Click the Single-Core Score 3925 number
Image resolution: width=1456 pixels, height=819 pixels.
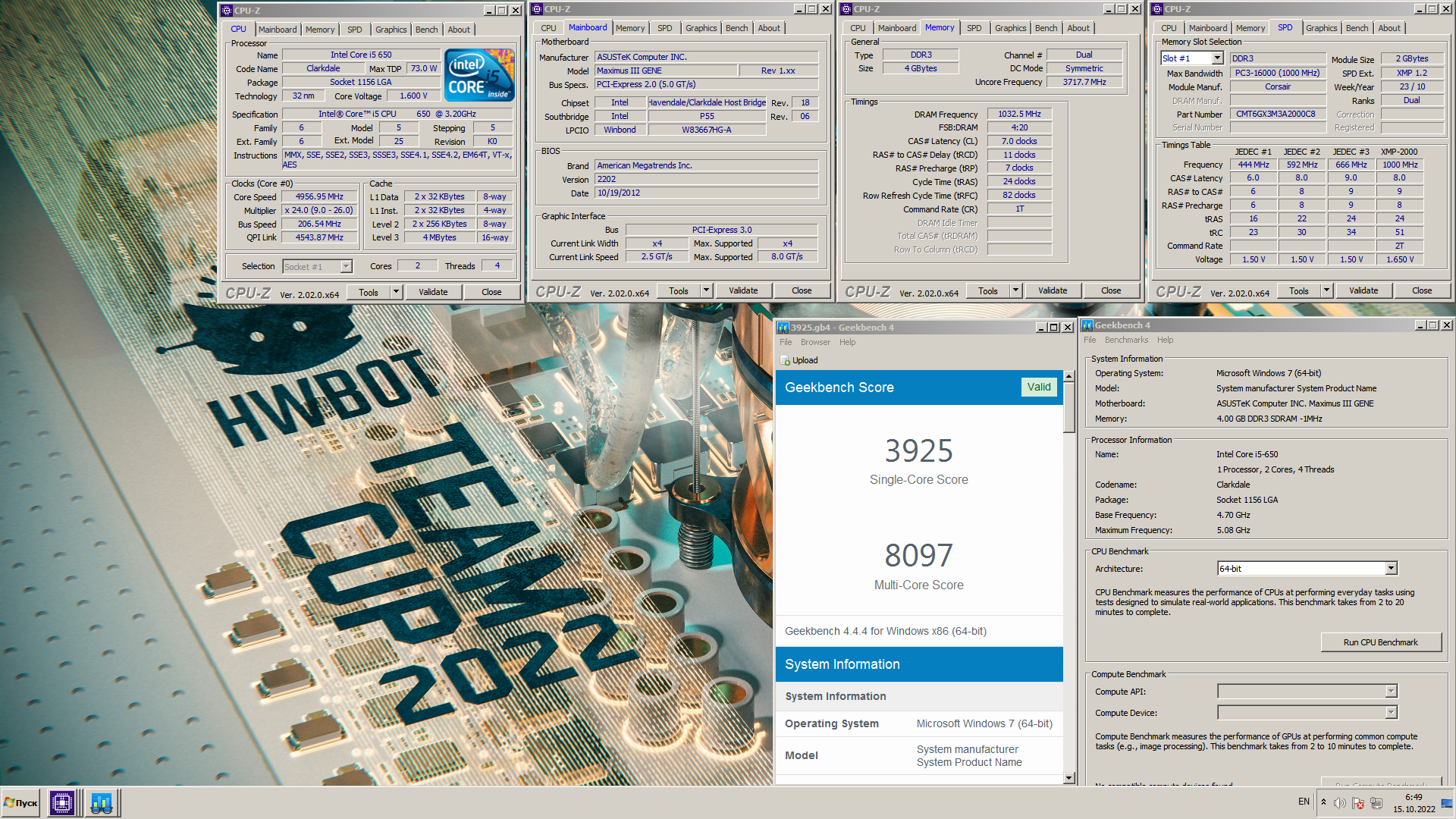coord(918,450)
